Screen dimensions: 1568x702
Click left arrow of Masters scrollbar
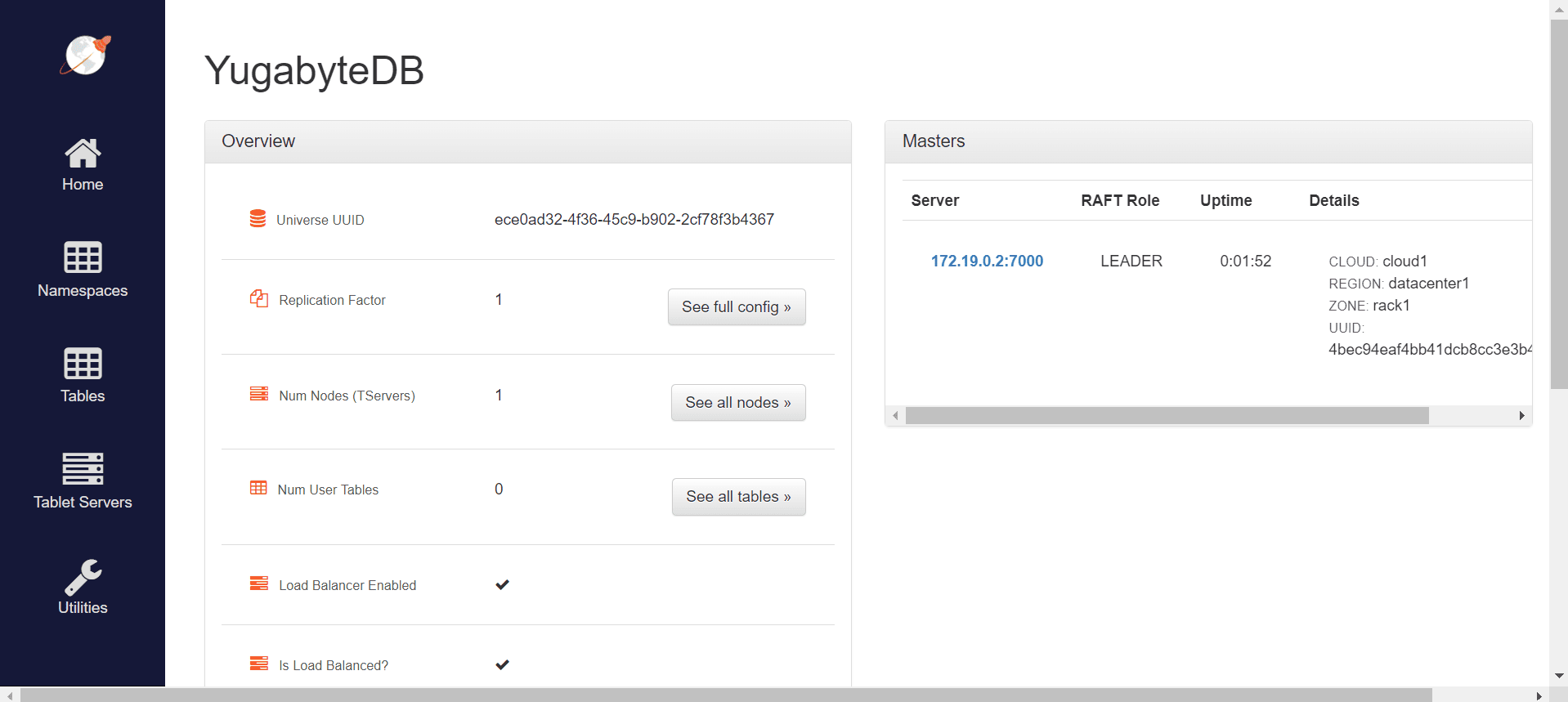(896, 416)
